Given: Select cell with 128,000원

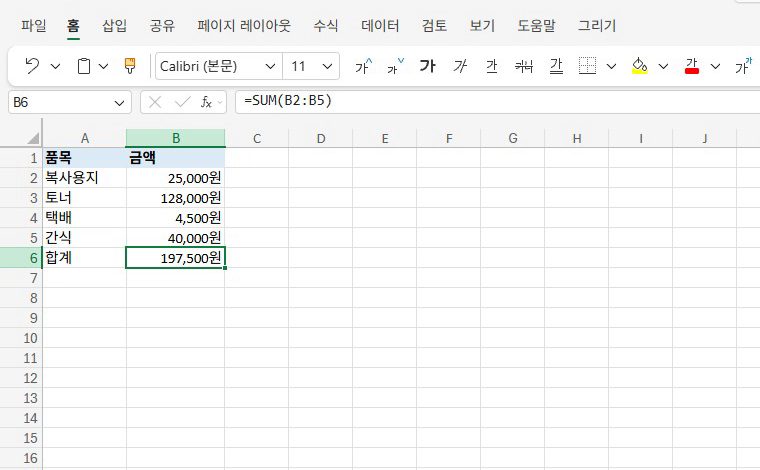Looking at the screenshot, I should 175,198.
